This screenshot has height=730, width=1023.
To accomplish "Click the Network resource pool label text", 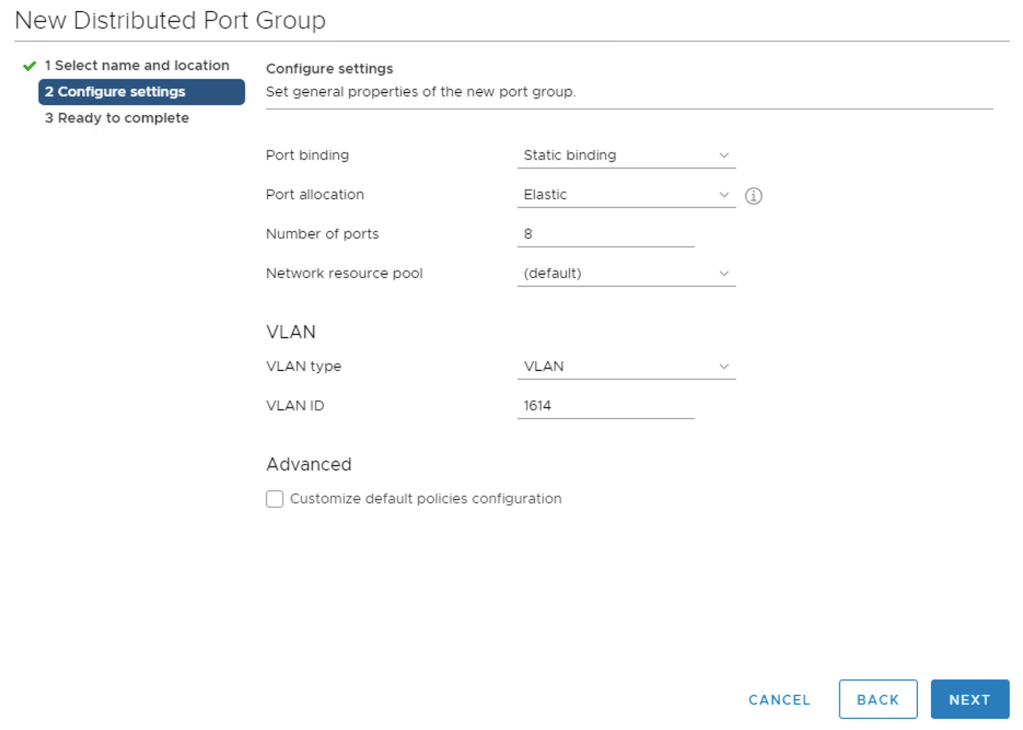I will [x=344, y=273].
